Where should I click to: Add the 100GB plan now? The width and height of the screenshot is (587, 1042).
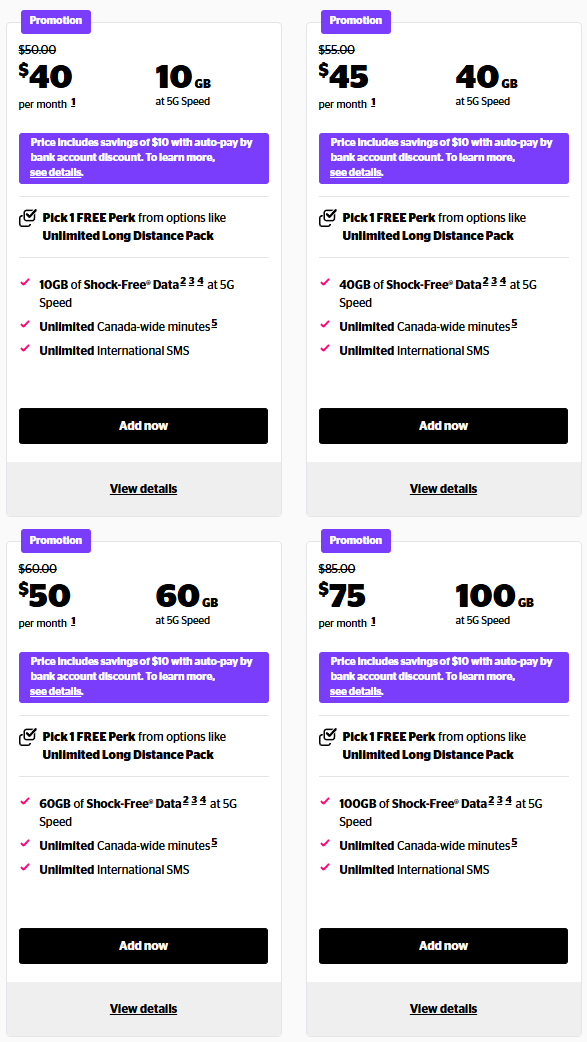[443, 945]
